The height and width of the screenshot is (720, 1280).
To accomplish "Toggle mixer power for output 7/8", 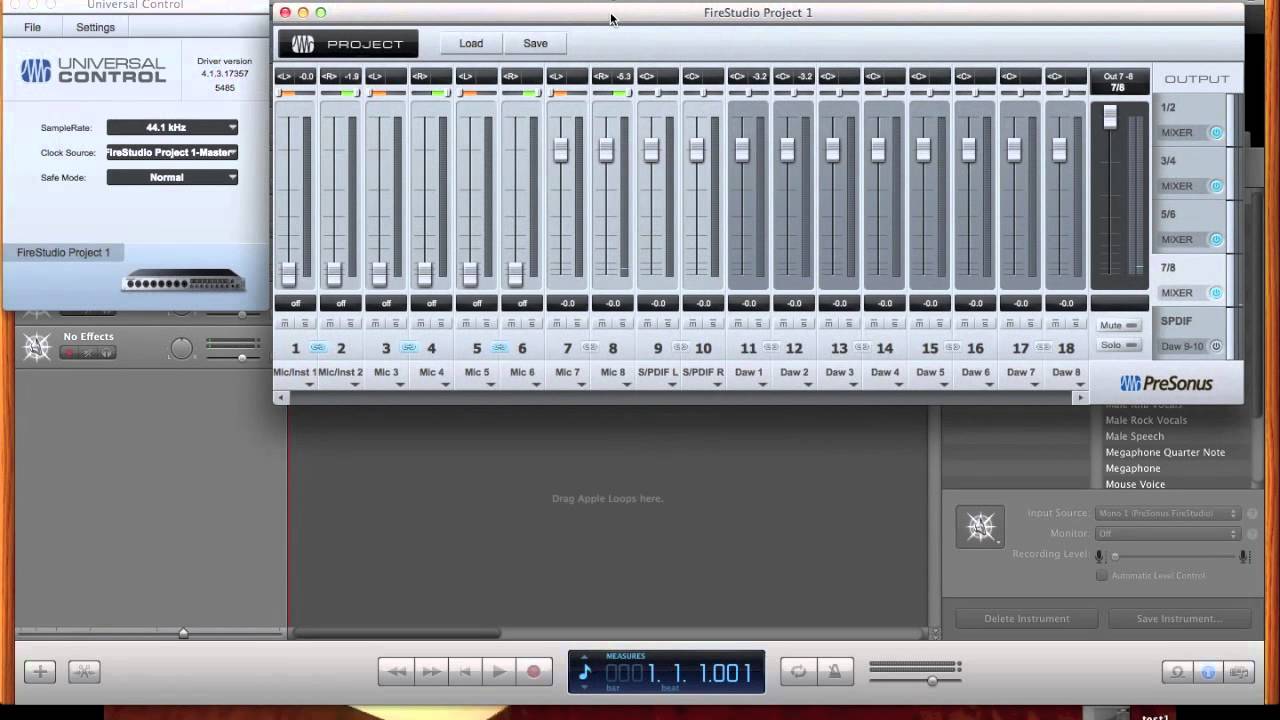I will click(x=1216, y=293).
